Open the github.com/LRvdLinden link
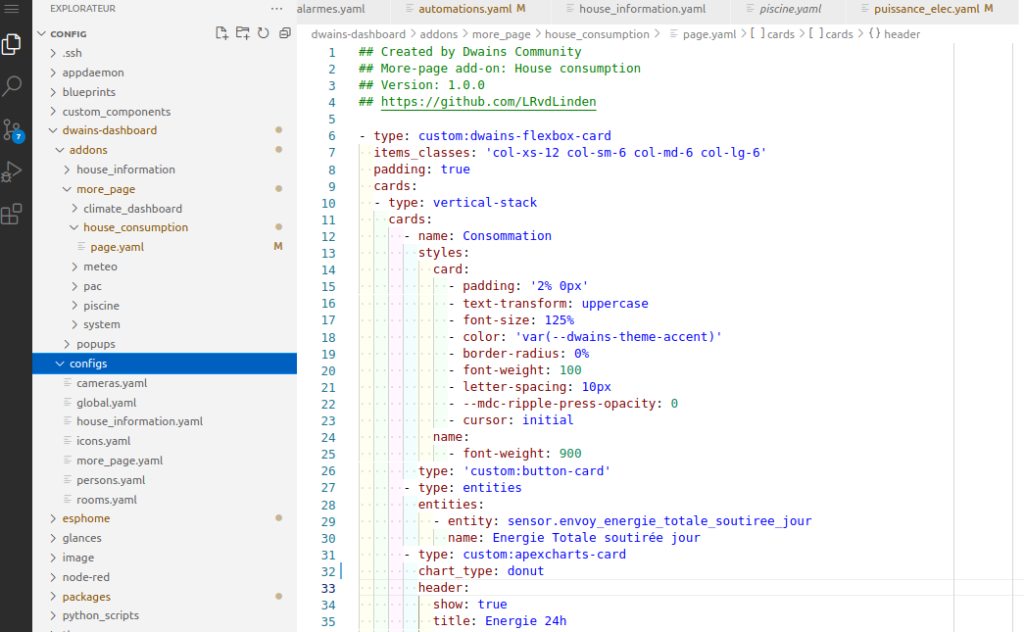This screenshot has width=1024, height=632. [488, 102]
